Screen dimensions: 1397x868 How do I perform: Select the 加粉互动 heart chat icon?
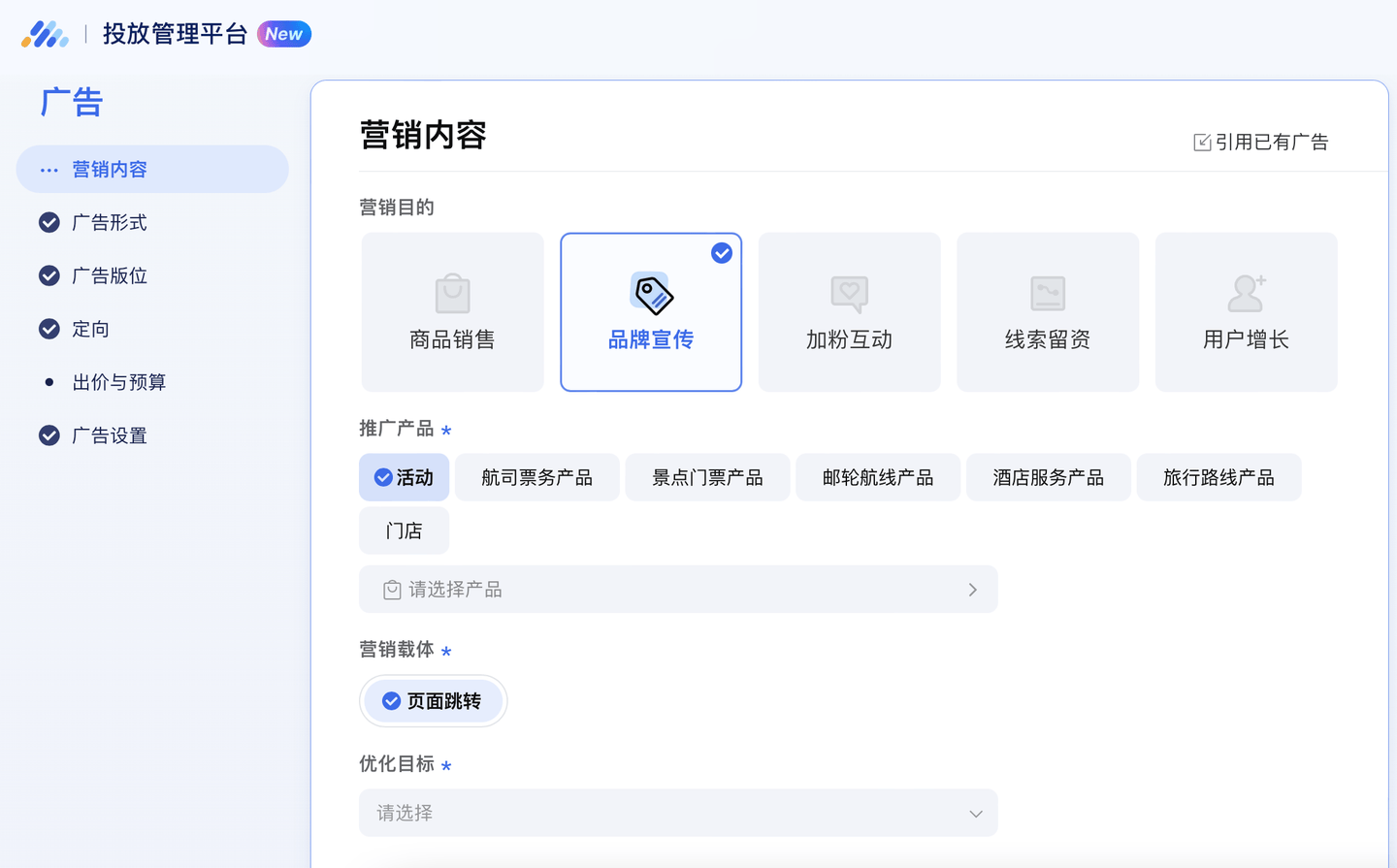tap(849, 293)
